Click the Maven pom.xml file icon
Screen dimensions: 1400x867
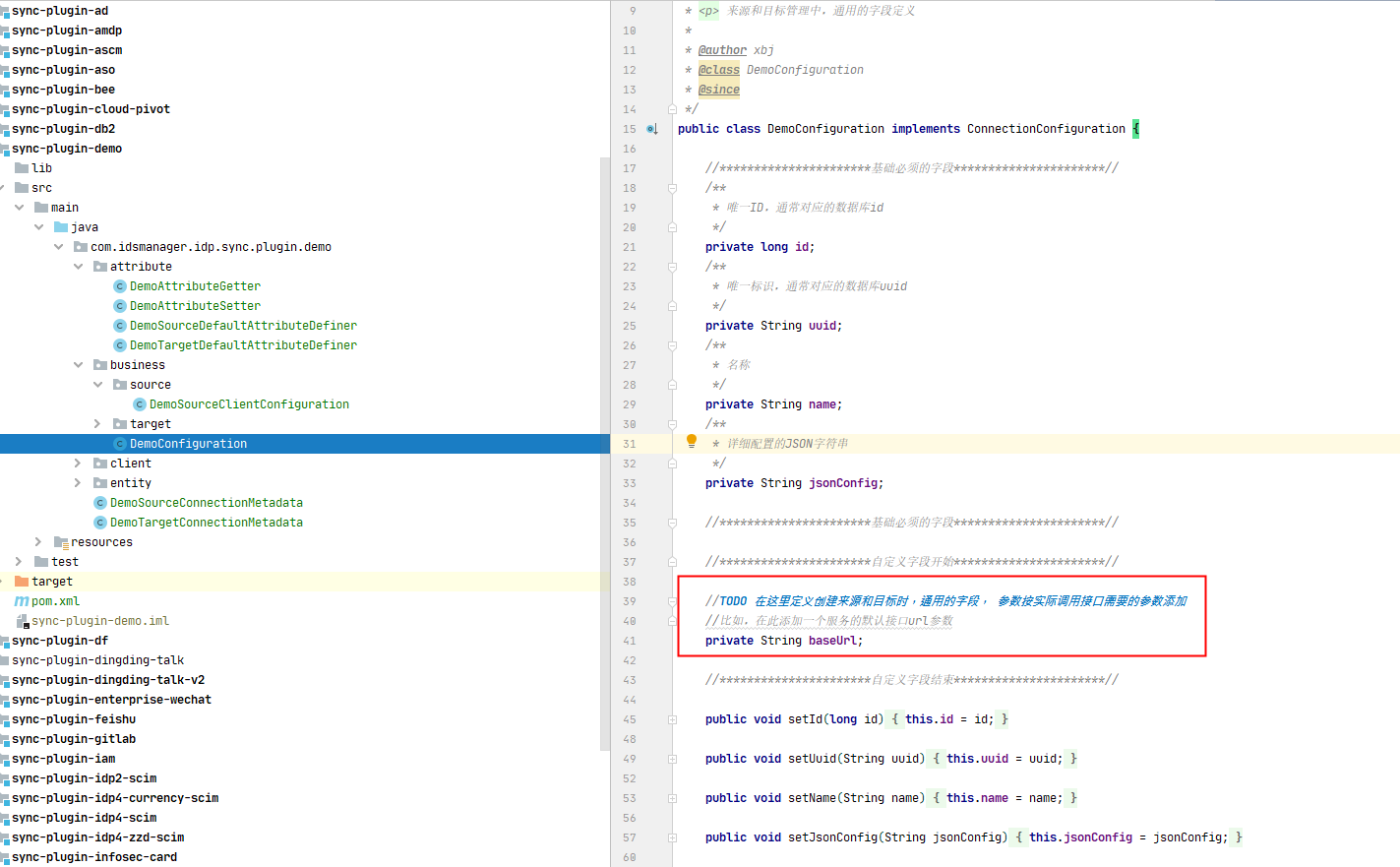click(21, 601)
